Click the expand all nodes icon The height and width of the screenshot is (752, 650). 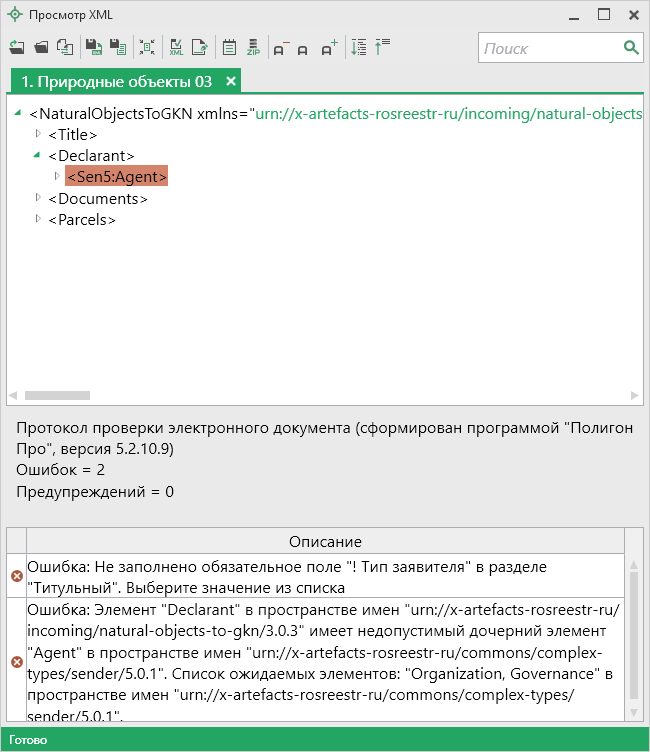360,47
